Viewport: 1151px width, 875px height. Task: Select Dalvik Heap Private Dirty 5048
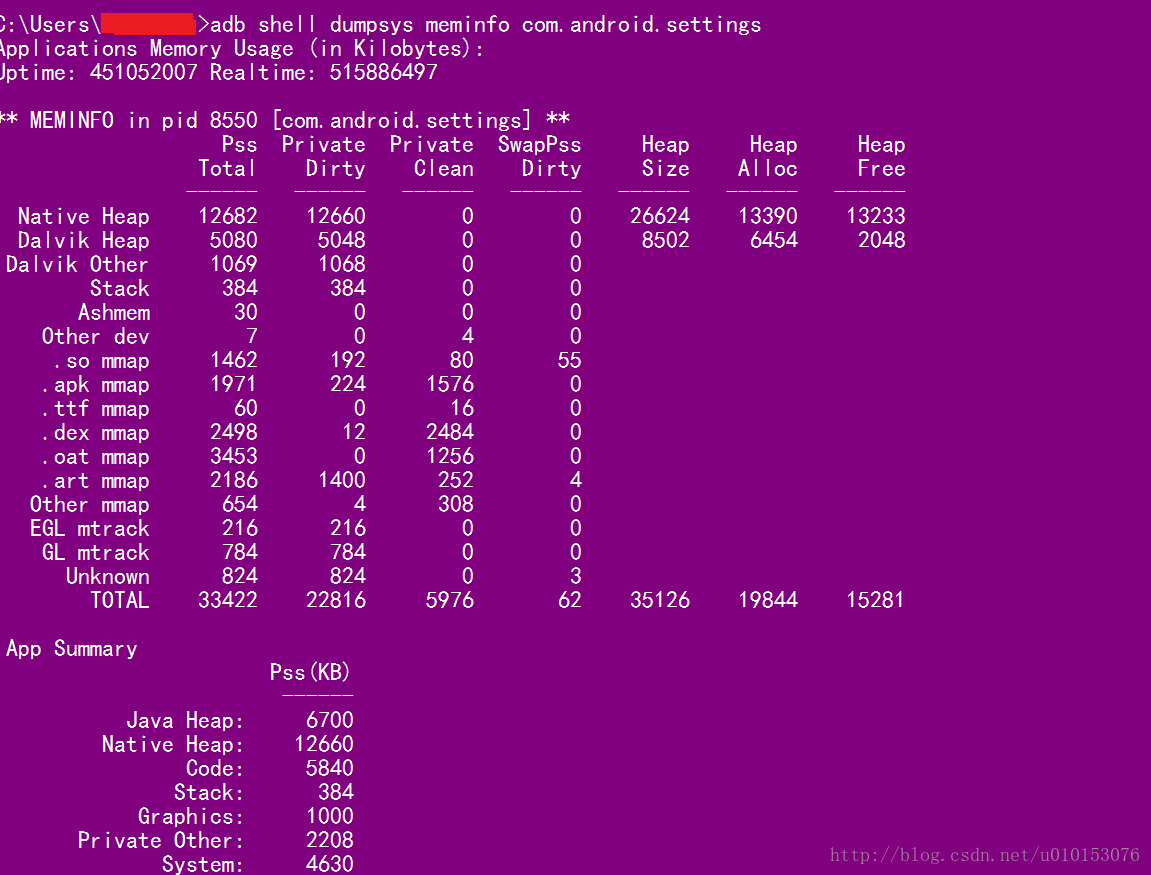(341, 240)
